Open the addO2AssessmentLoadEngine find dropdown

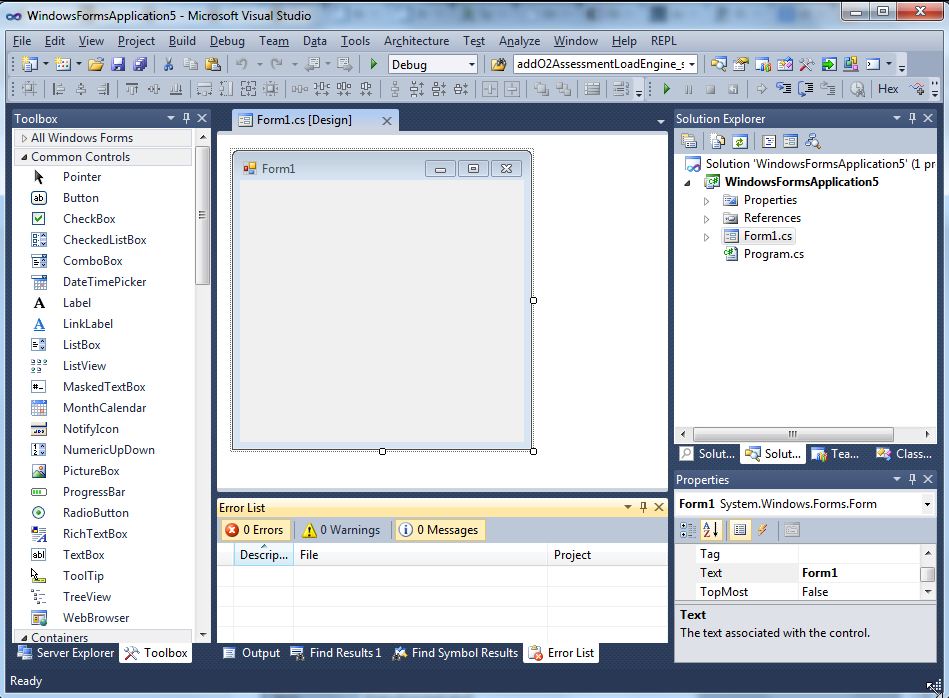click(x=692, y=64)
